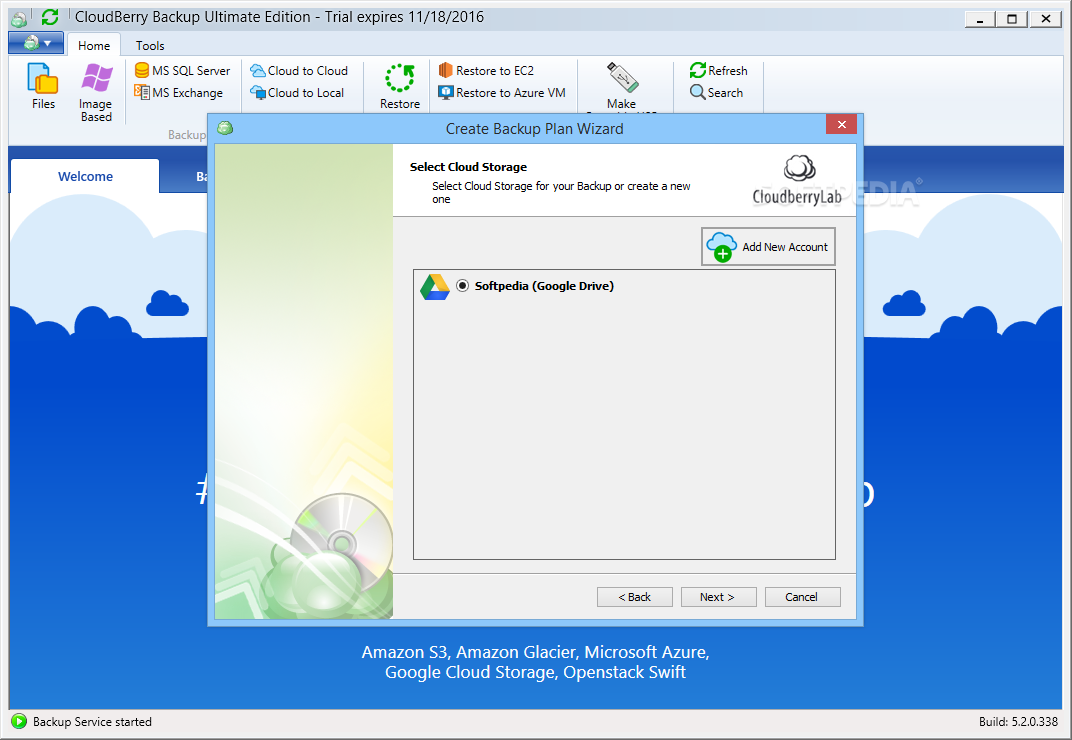
Task: Proceed with Next in wizard
Action: click(x=718, y=597)
